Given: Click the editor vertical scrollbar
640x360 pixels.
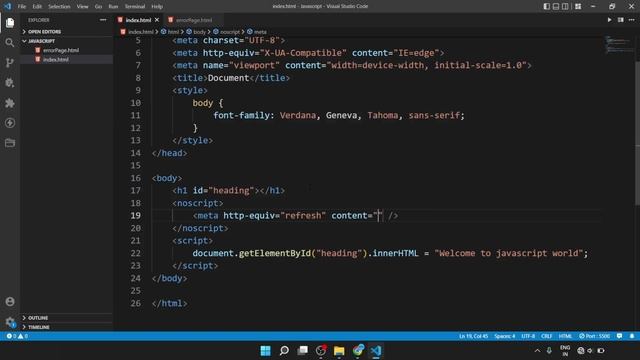Looking at the screenshot, I should [637, 133].
